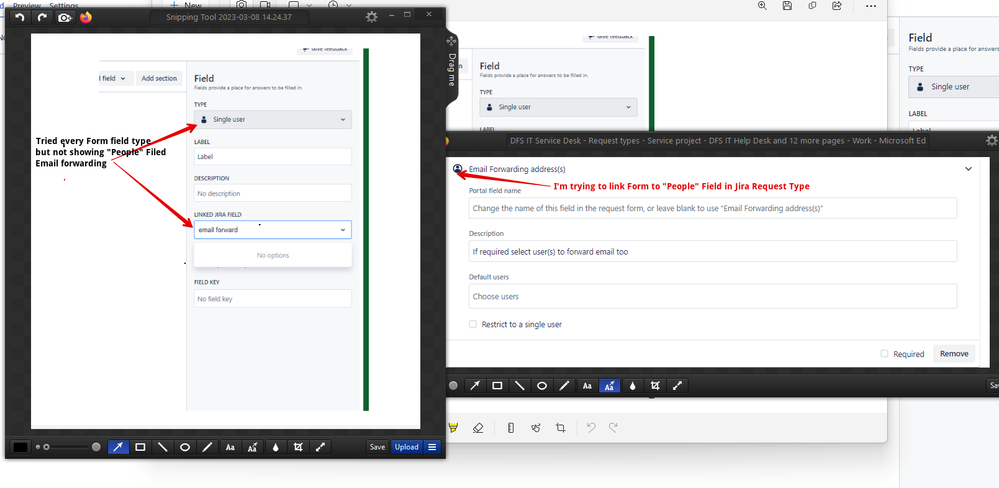Select the resize tool in the left capture window toolbar
The height and width of the screenshot is (488, 999).
(x=320, y=447)
